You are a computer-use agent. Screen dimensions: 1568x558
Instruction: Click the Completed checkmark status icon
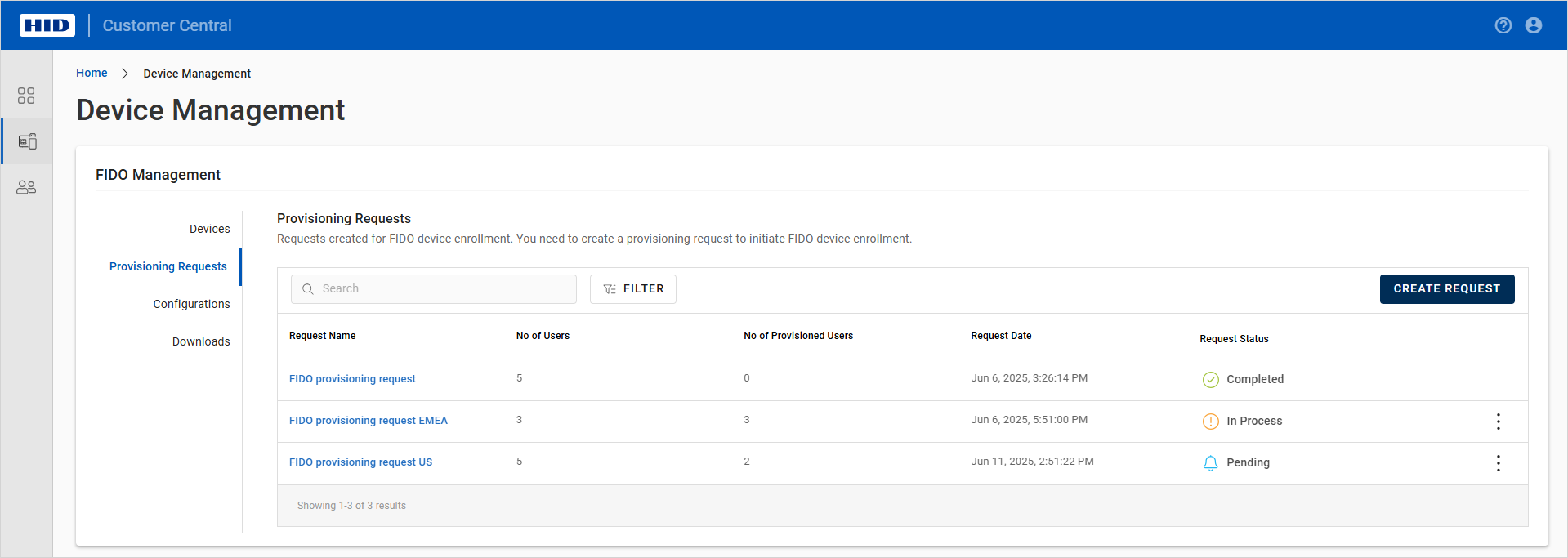[1210, 380]
